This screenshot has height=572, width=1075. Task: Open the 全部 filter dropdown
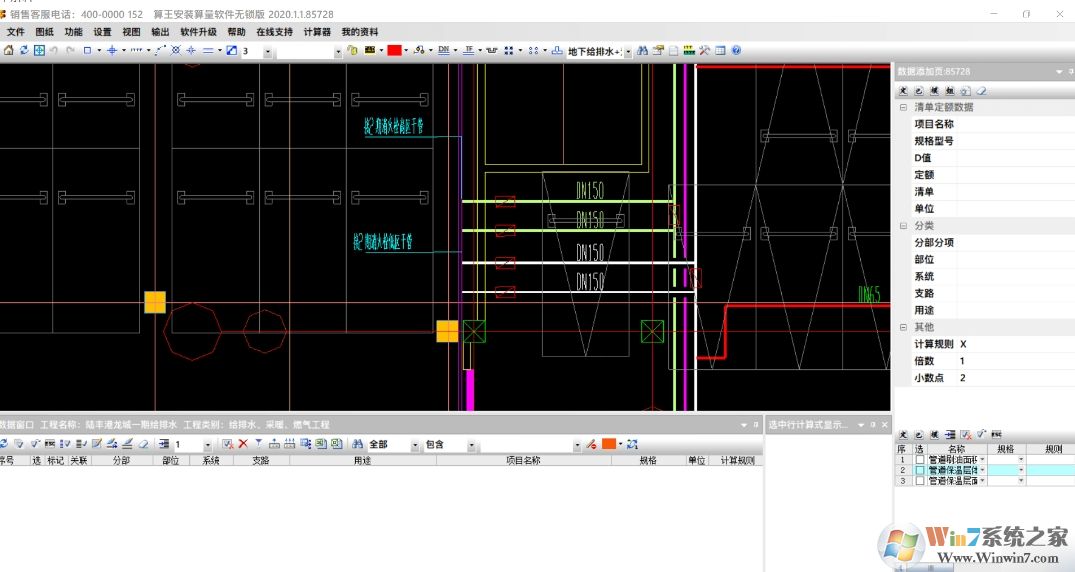(x=415, y=445)
